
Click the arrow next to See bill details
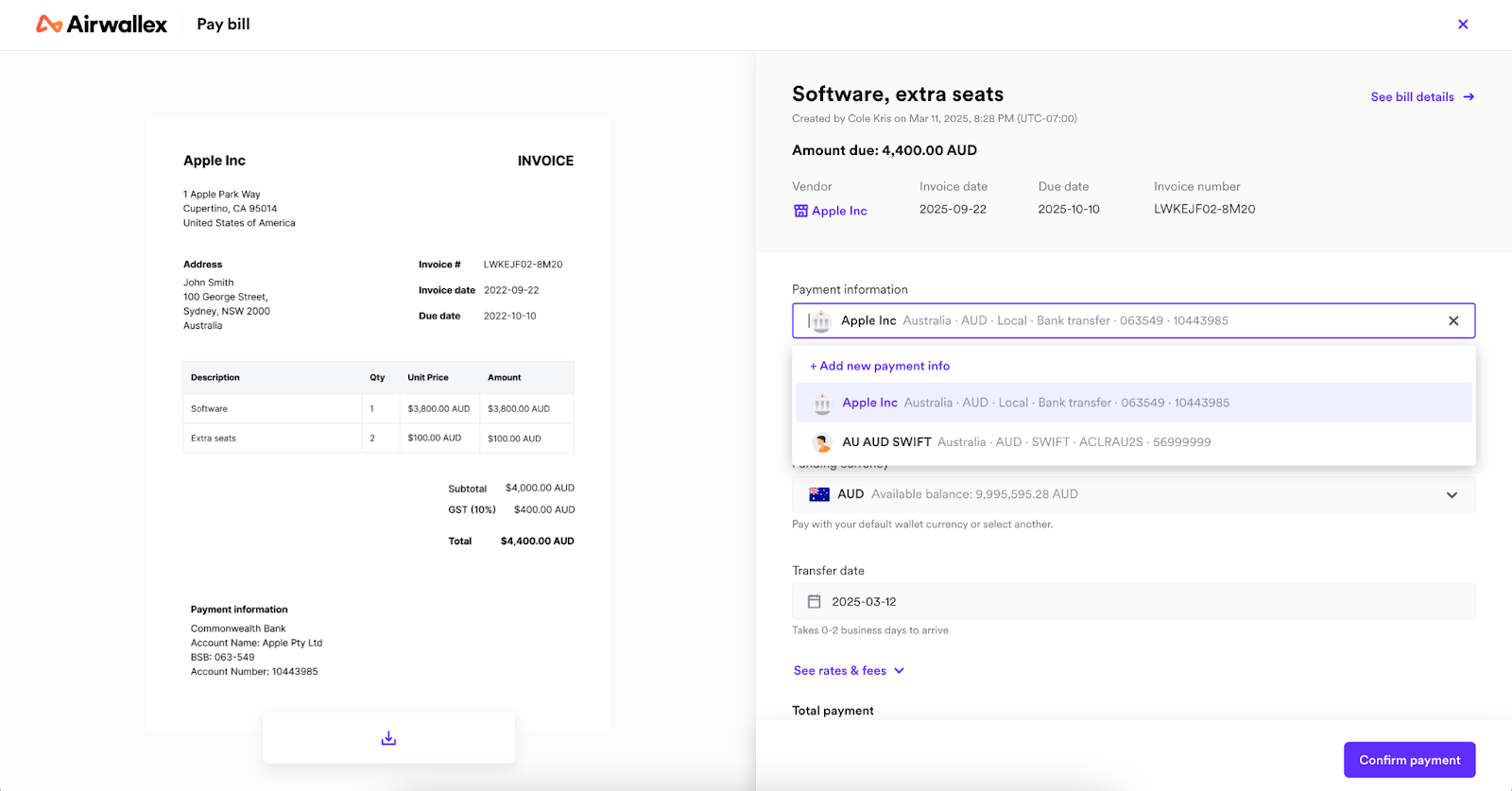coord(1469,97)
